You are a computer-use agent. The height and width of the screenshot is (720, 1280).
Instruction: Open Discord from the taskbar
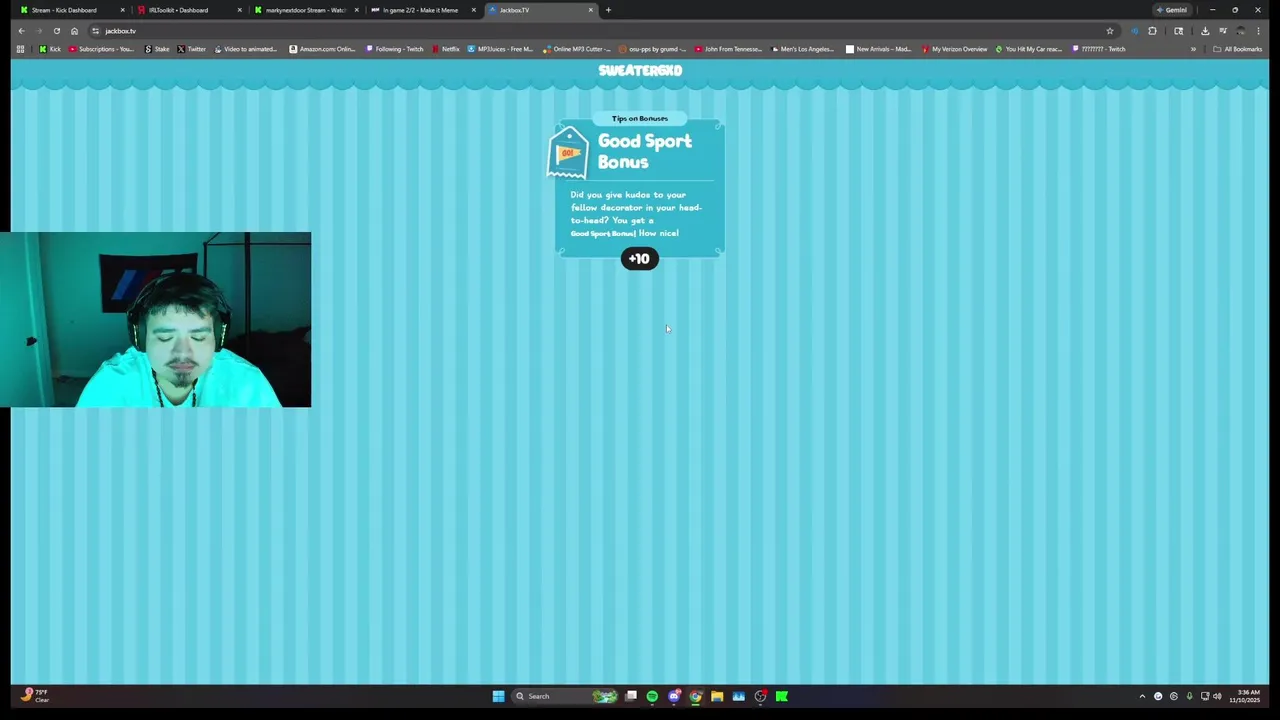(674, 696)
